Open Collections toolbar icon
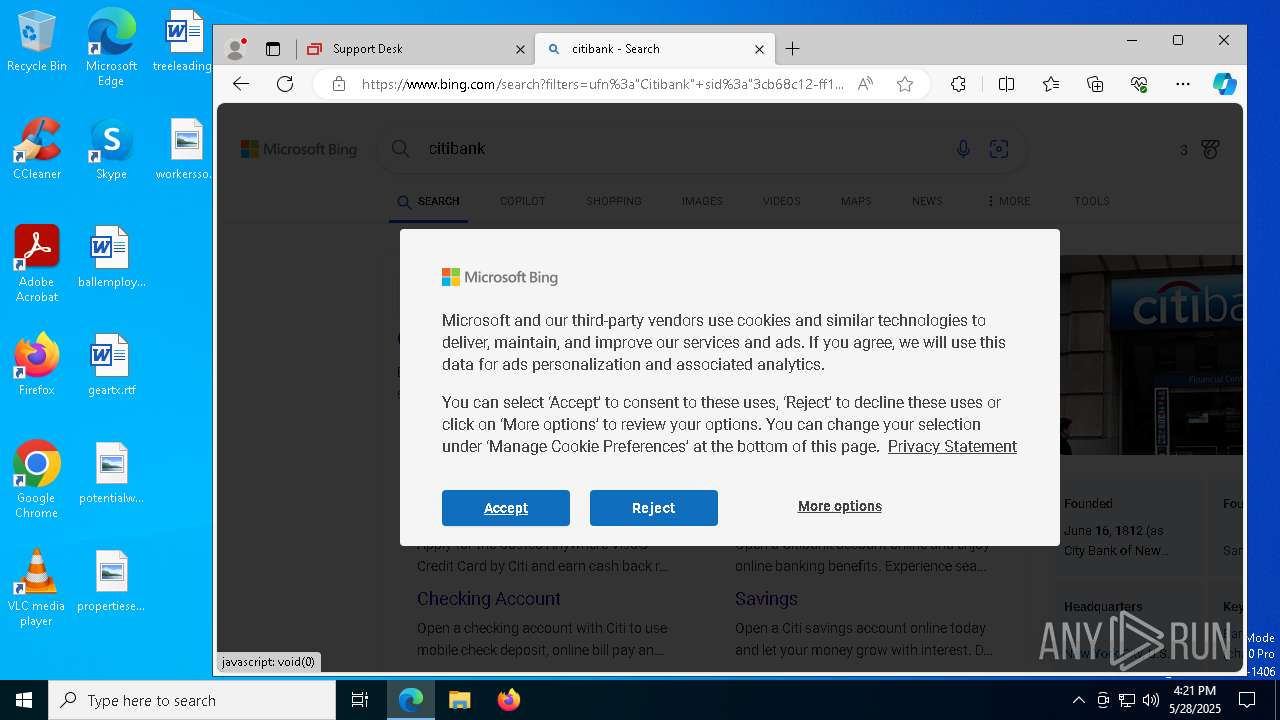Screen dimensions: 1280x720 click(1095, 84)
